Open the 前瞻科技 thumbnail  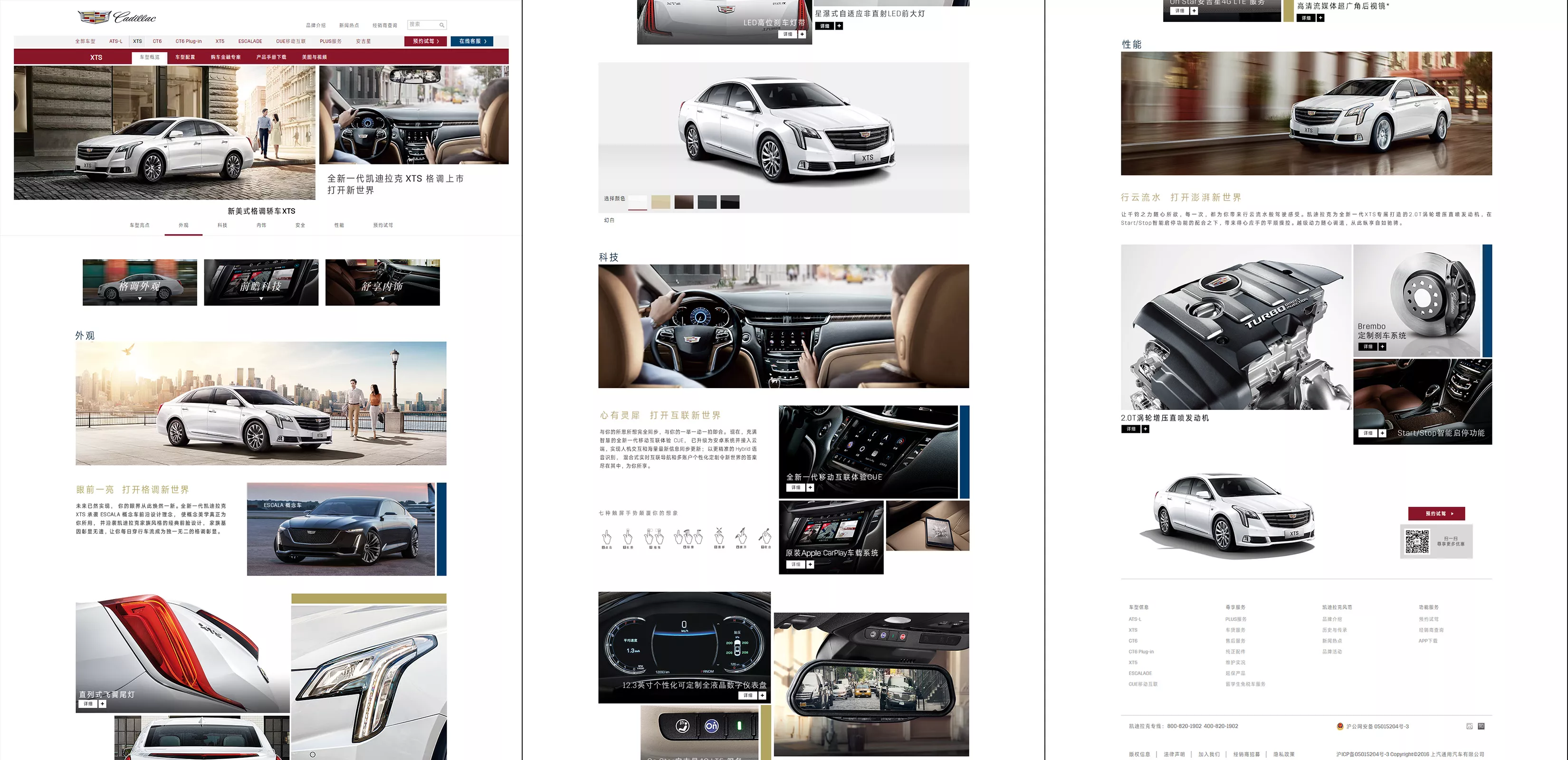click(x=261, y=283)
